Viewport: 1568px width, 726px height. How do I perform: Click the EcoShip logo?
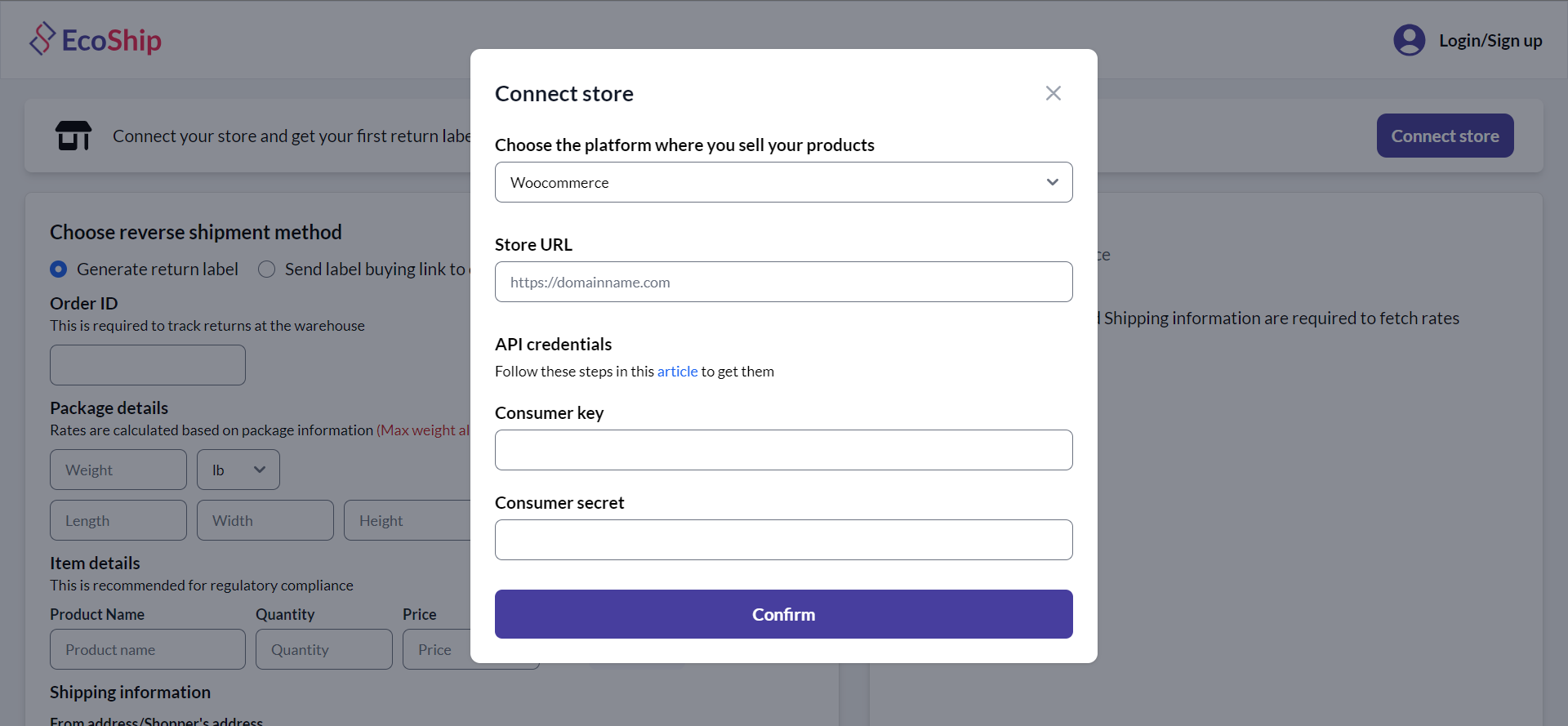pyautogui.click(x=96, y=39)
